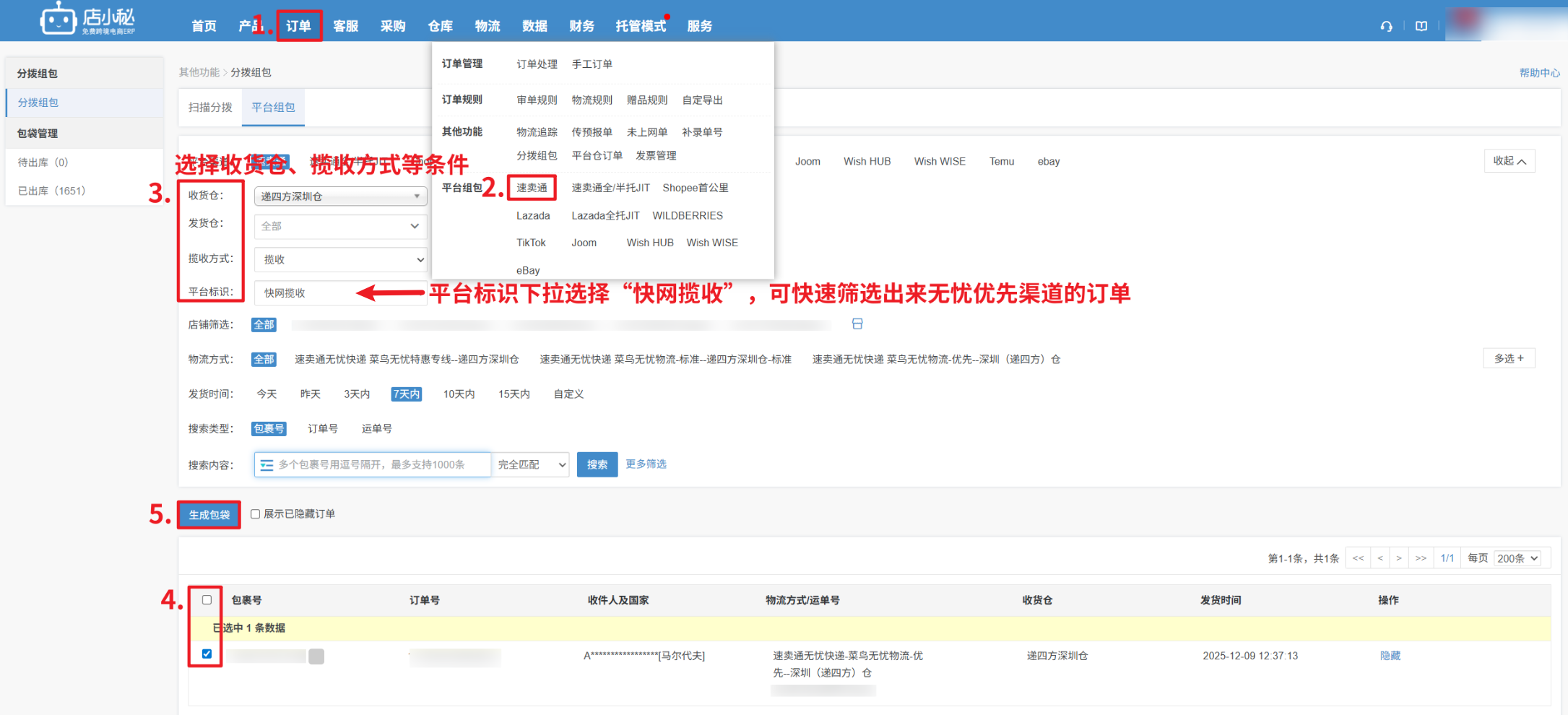The height and width of the screenshot is (715, 1568).
Task: Open the 收货仓 dropdown showing 递四方深圳仓
Action: [x=340, y=196]
